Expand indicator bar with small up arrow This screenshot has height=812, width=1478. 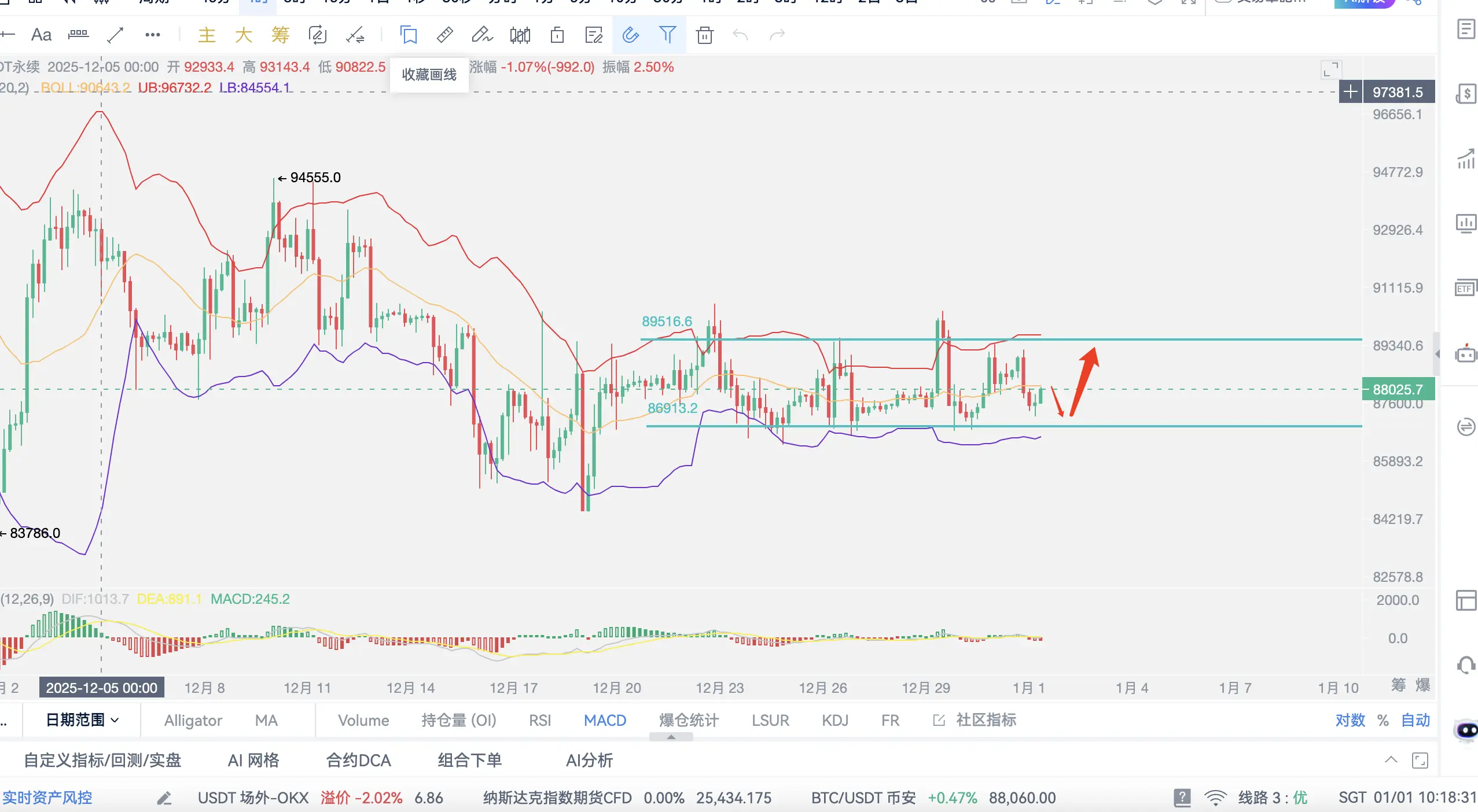click(x=671, y=737)
